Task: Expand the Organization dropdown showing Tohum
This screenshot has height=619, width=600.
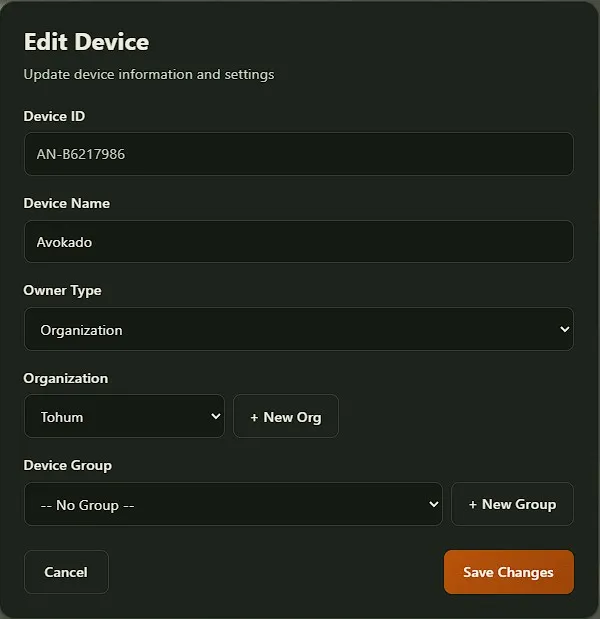Action: pos(124,416)
